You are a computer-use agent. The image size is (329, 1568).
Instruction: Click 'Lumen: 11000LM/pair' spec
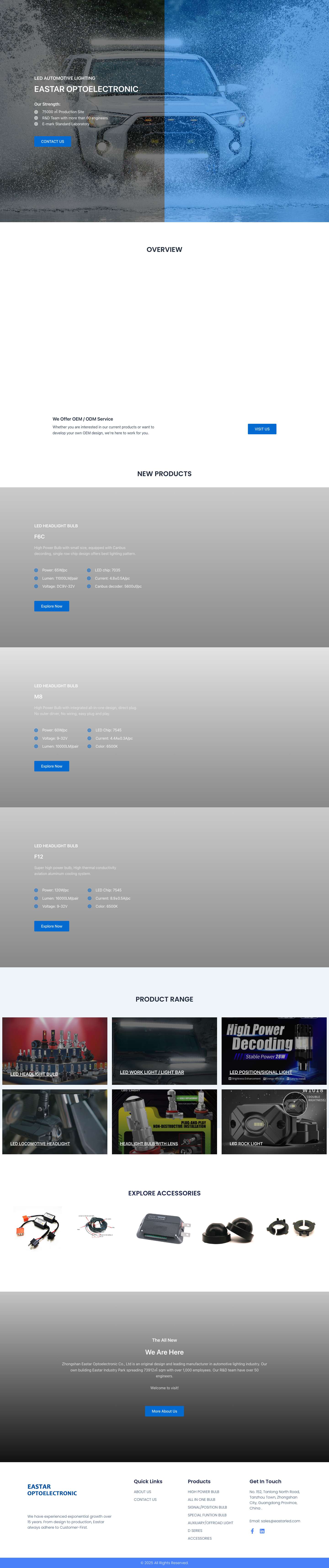(60, 578)
